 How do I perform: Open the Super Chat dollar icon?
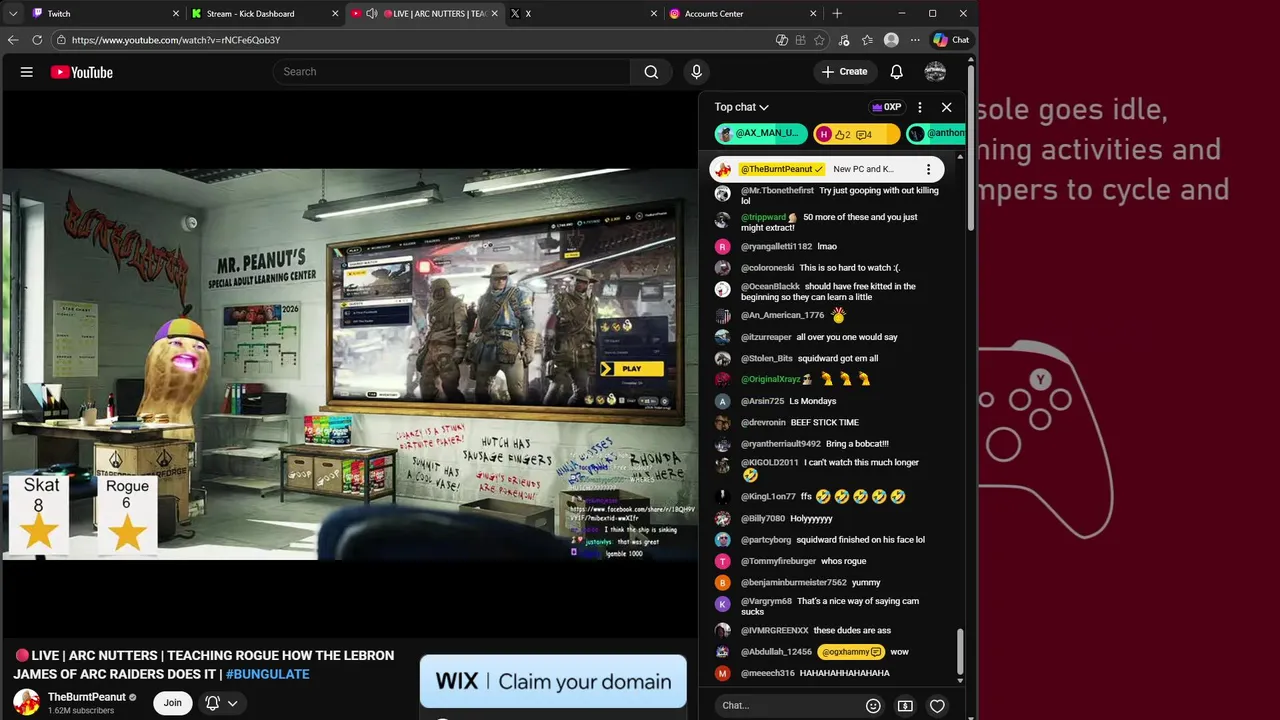[x=905, y=706]
